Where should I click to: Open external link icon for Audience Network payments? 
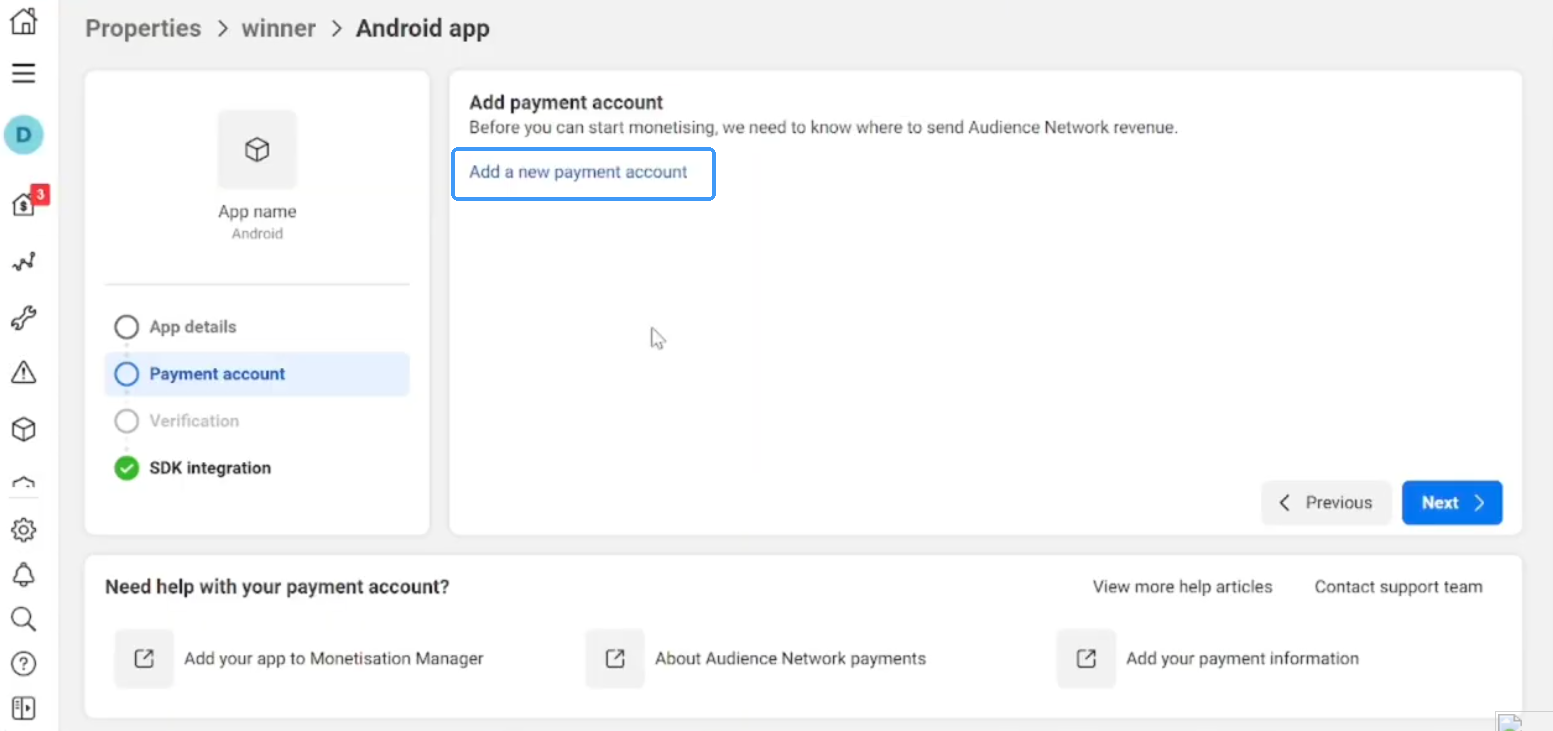pyautogui.click(x=615, y=658)
